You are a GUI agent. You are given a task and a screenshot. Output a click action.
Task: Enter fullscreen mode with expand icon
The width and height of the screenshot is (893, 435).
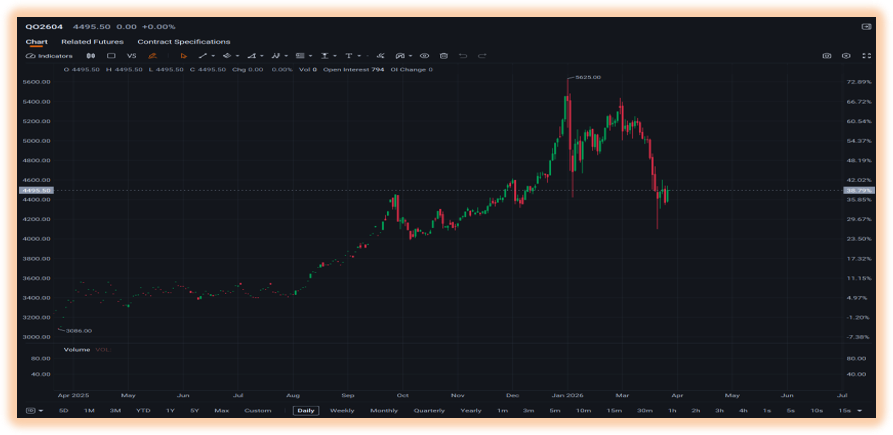[x=866, y=56]
